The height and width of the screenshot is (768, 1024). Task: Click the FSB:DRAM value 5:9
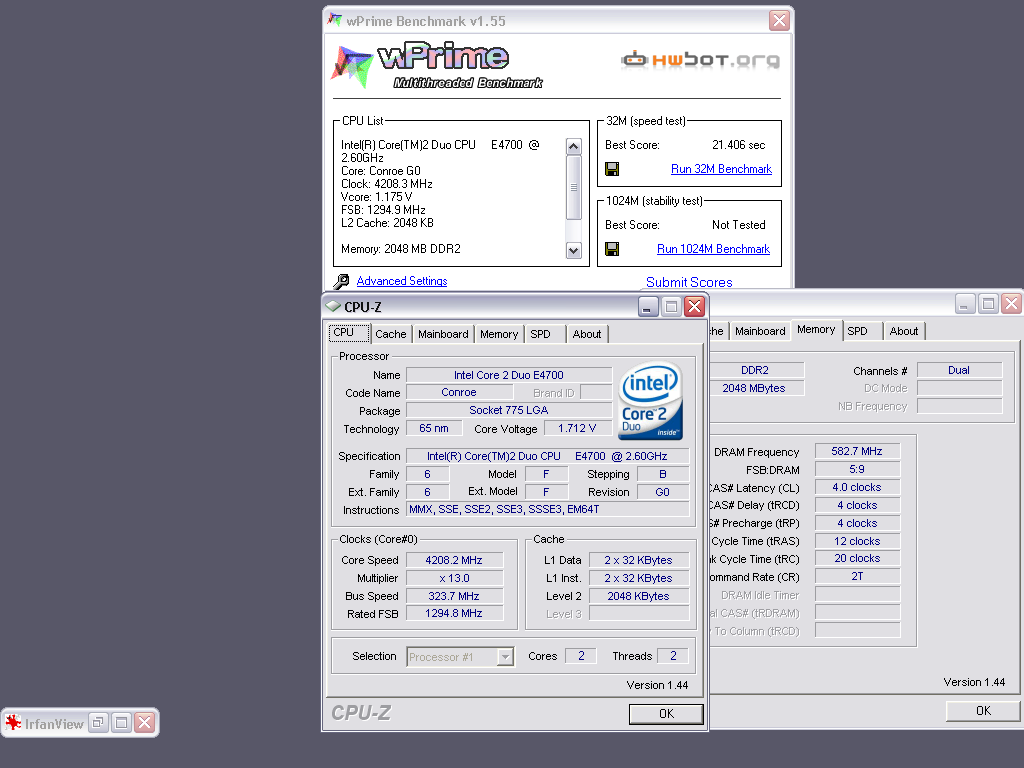click(857, 470)
